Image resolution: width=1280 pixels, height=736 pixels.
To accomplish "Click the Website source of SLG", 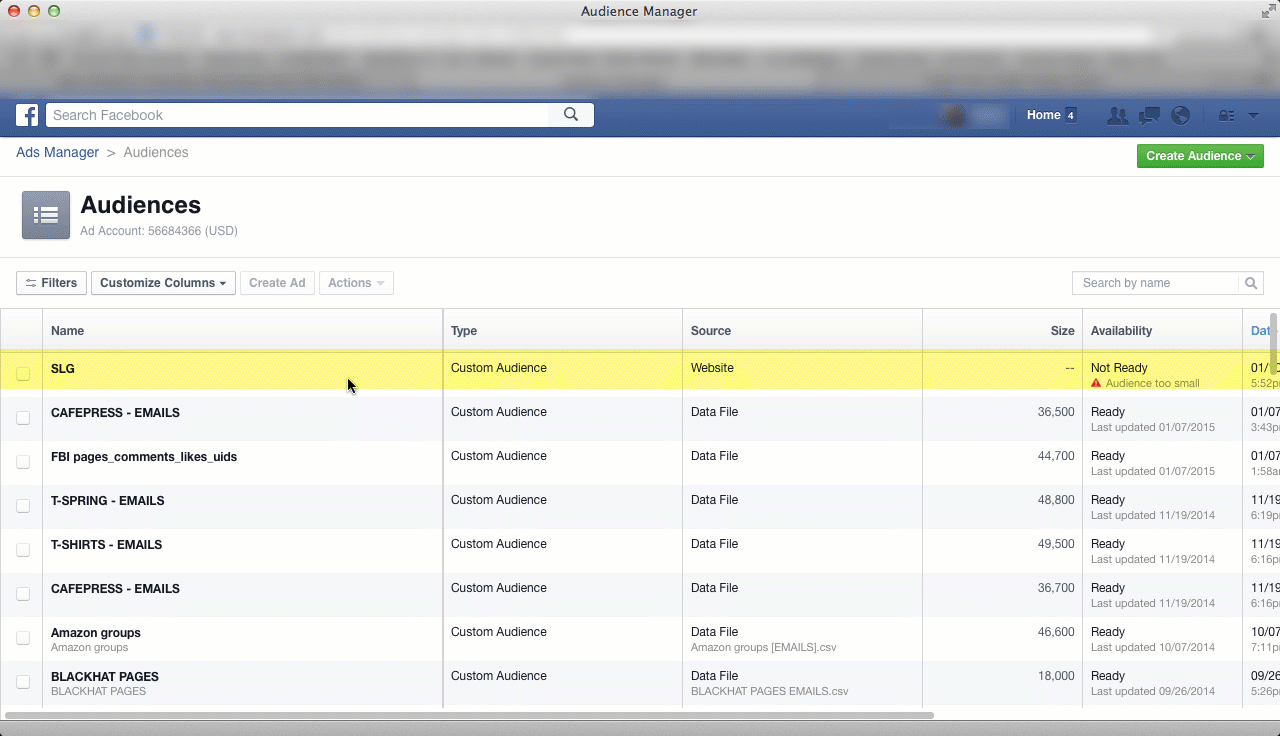I will [712, 368].
